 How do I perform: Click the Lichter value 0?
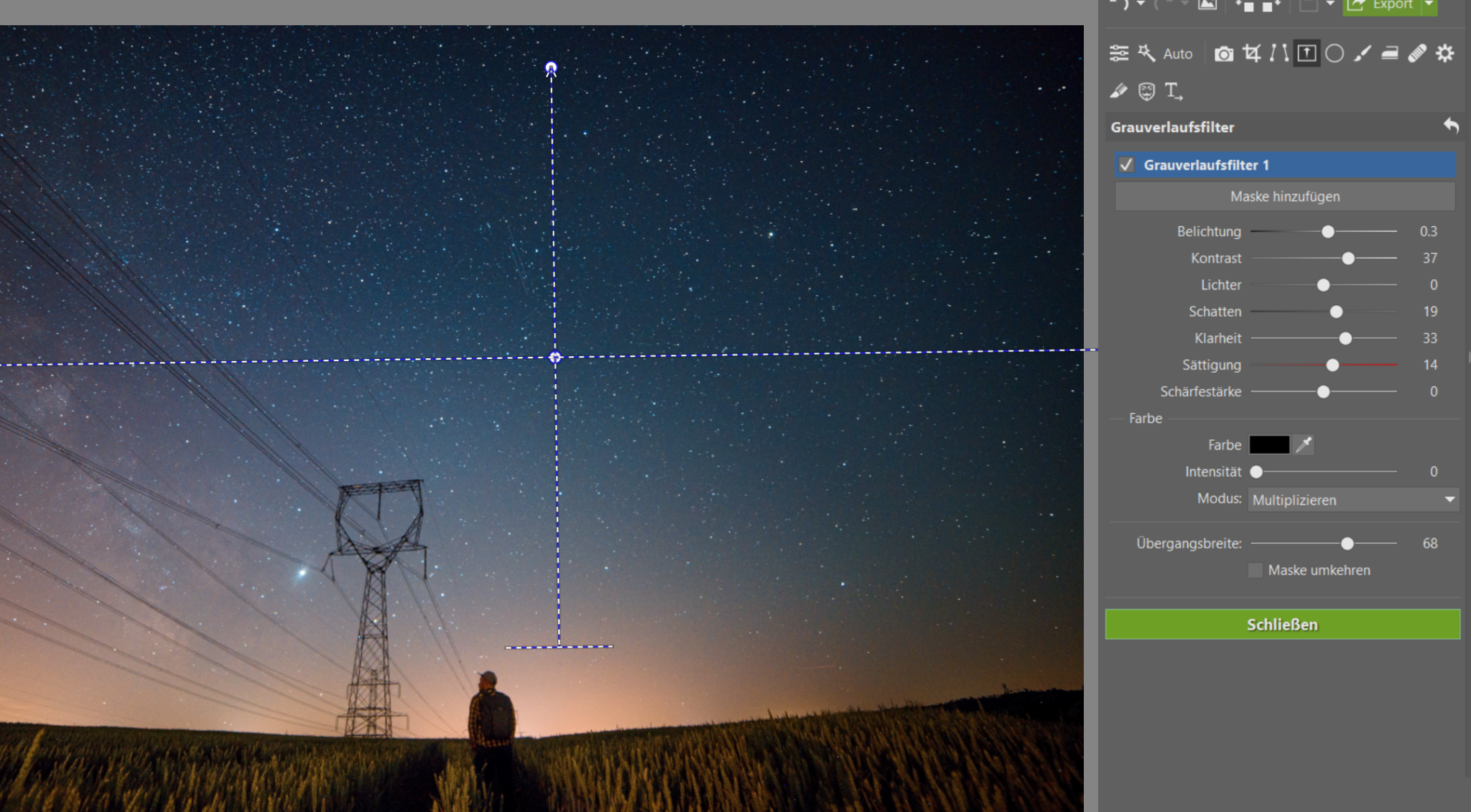pos(1434,285)
